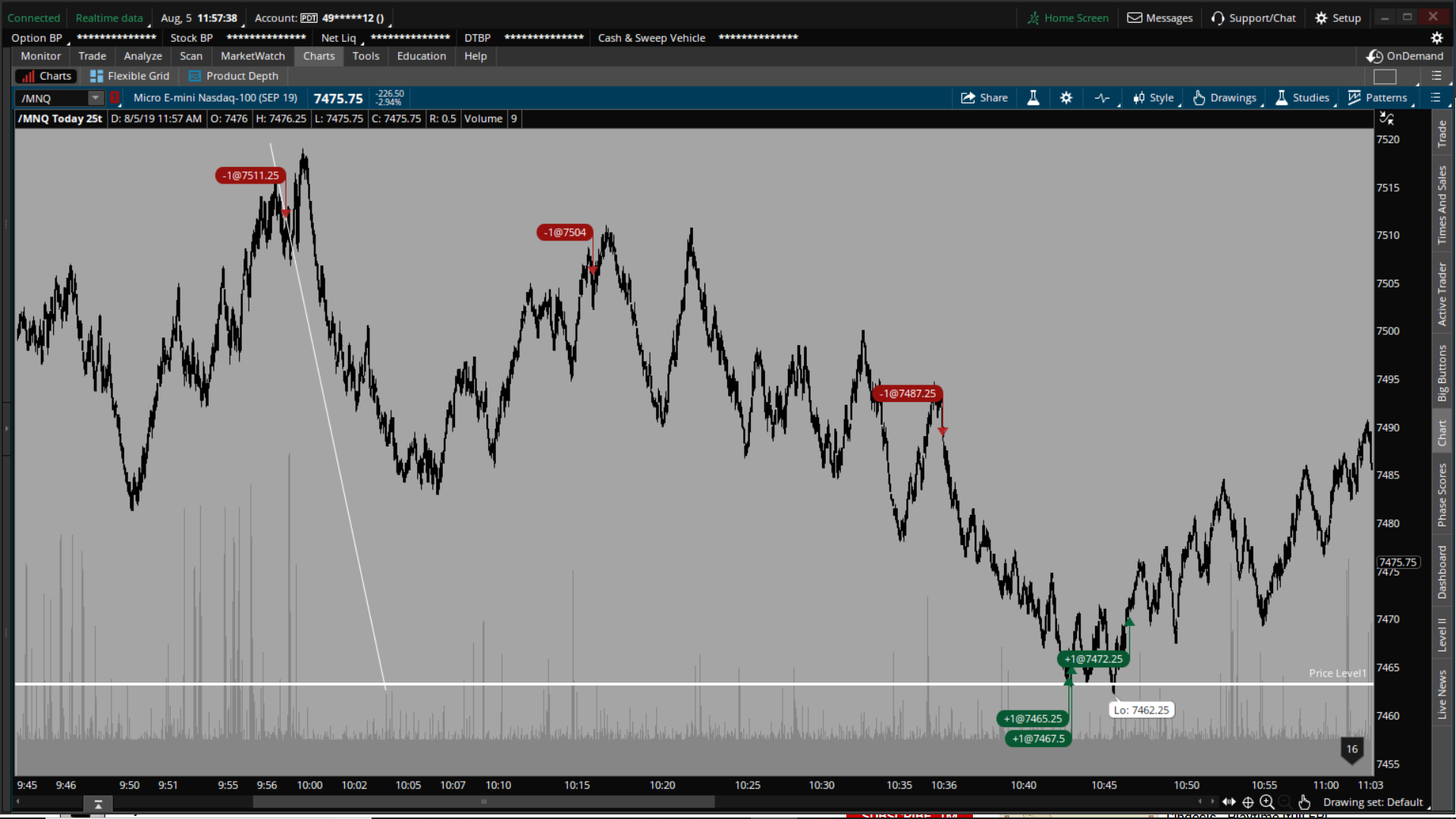Open the grid layout rectangle selector
Screen dimensions: 1456x819
tap(1385, 77)
